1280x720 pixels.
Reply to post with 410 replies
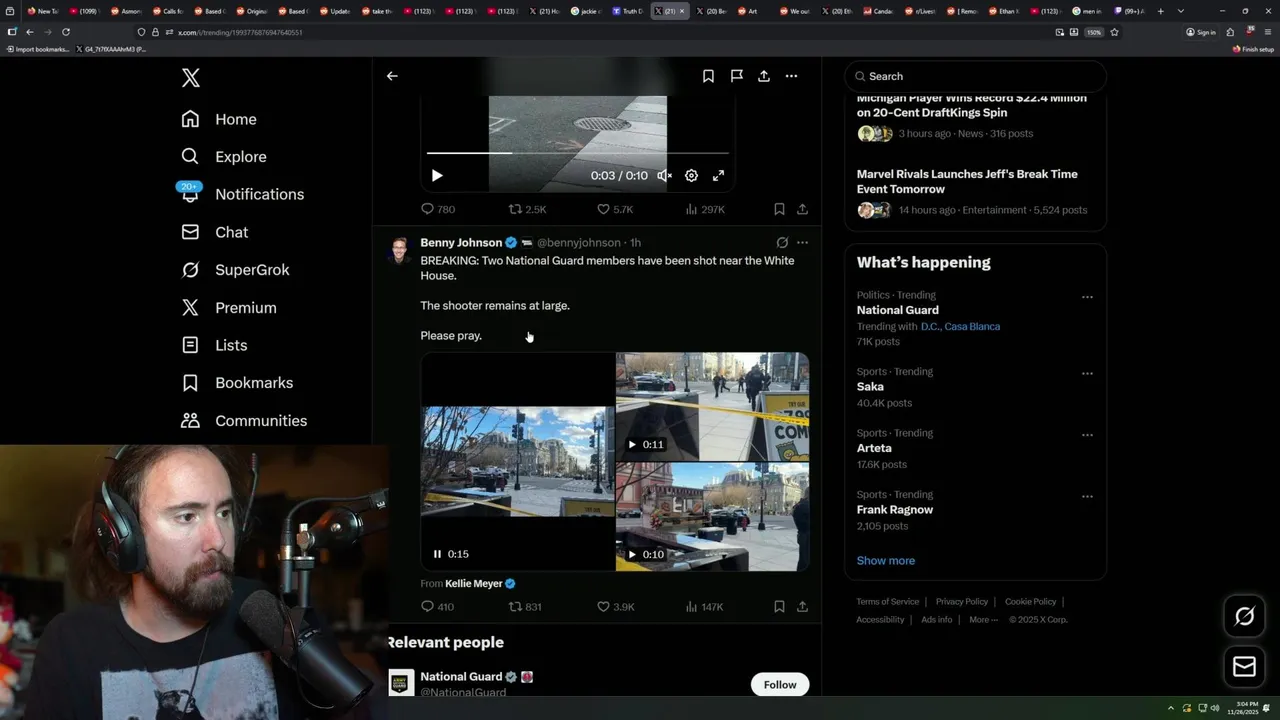point(438,606)
